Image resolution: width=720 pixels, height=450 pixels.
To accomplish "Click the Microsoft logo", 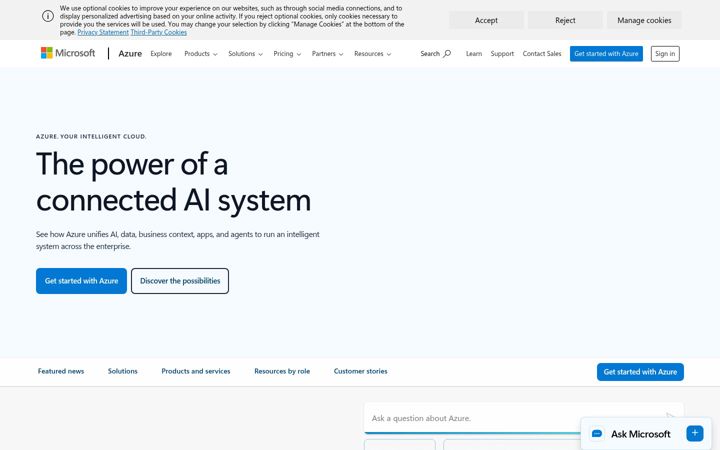I will (x=68, y=53).
